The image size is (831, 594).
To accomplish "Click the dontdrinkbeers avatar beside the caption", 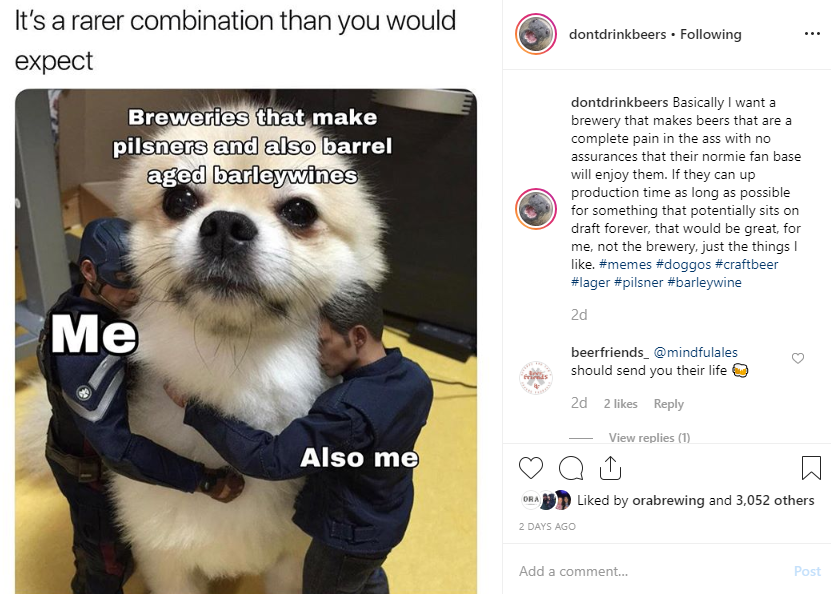I will pyautogui.click(x=536, y=208).
